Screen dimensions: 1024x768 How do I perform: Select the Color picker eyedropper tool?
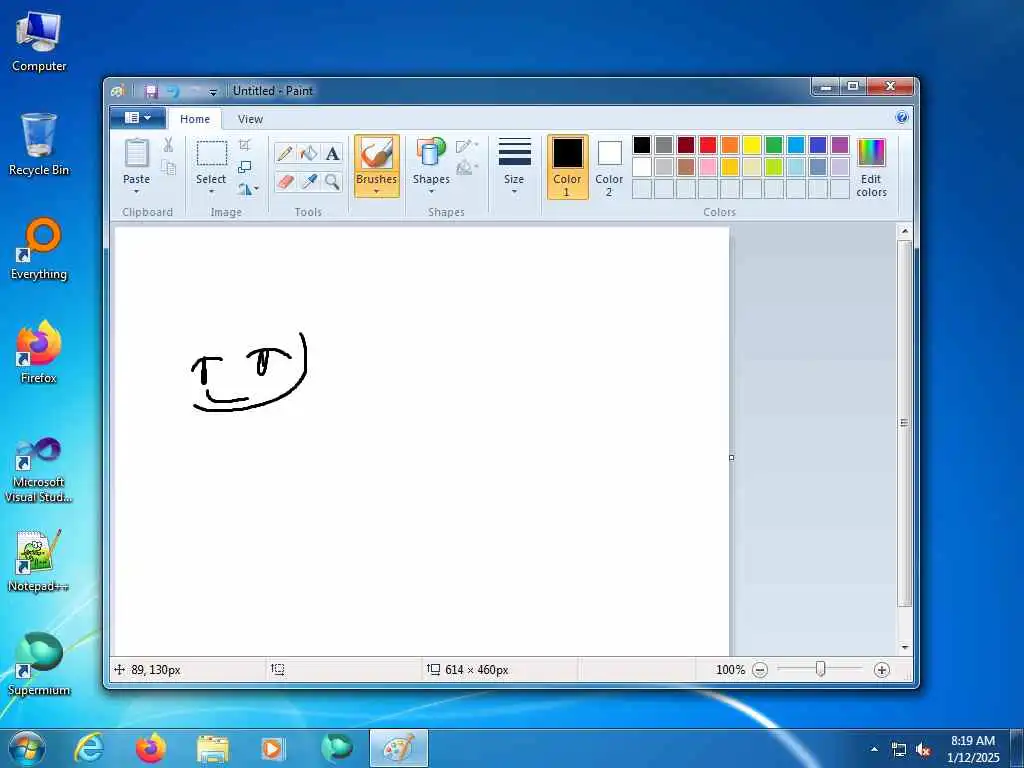pyautogui.click(x=308, y=182)
